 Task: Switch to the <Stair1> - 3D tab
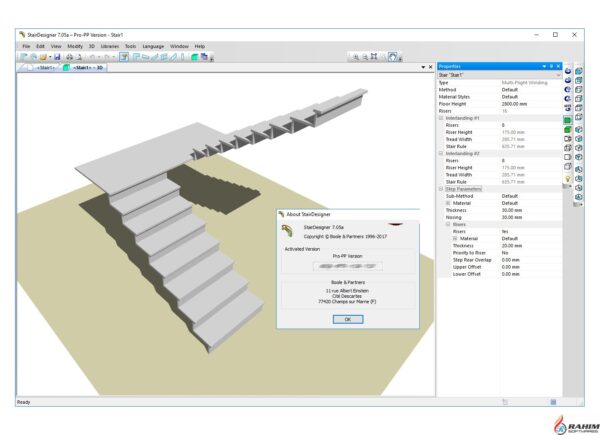pyautogui.click(x=85, y=68)
